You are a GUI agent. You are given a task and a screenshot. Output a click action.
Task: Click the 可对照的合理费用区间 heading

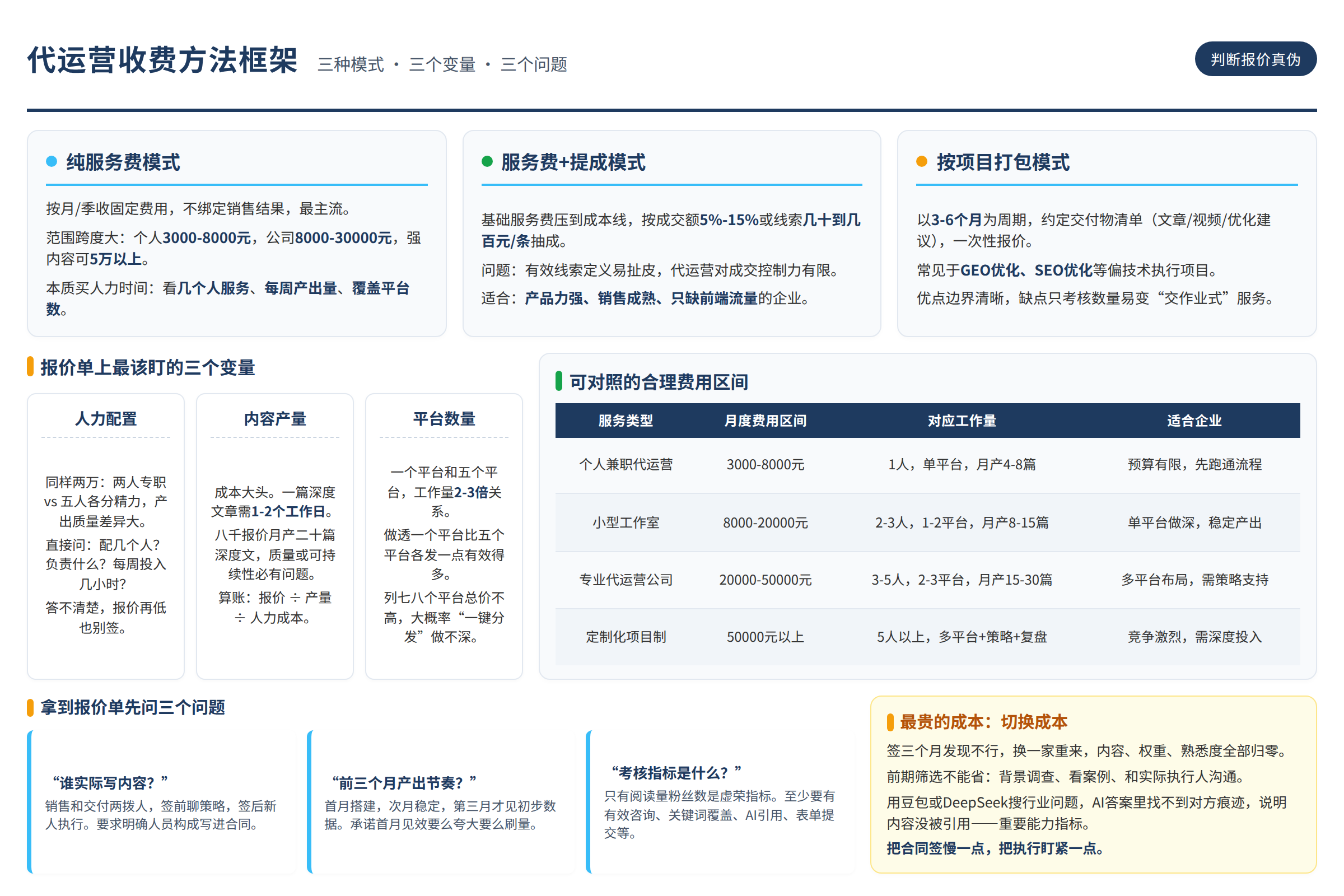(659, 382)
